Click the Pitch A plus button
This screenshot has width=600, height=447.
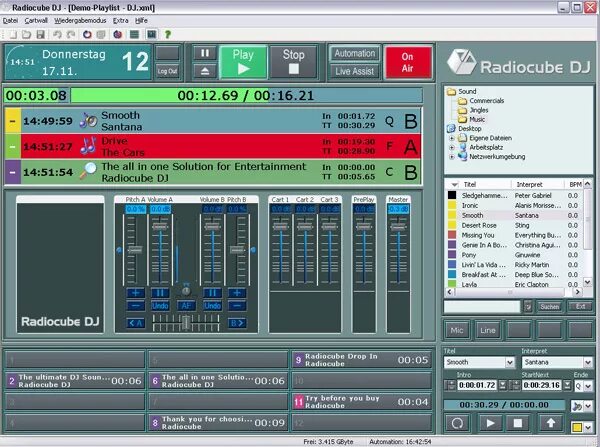[x=135, y=293]
